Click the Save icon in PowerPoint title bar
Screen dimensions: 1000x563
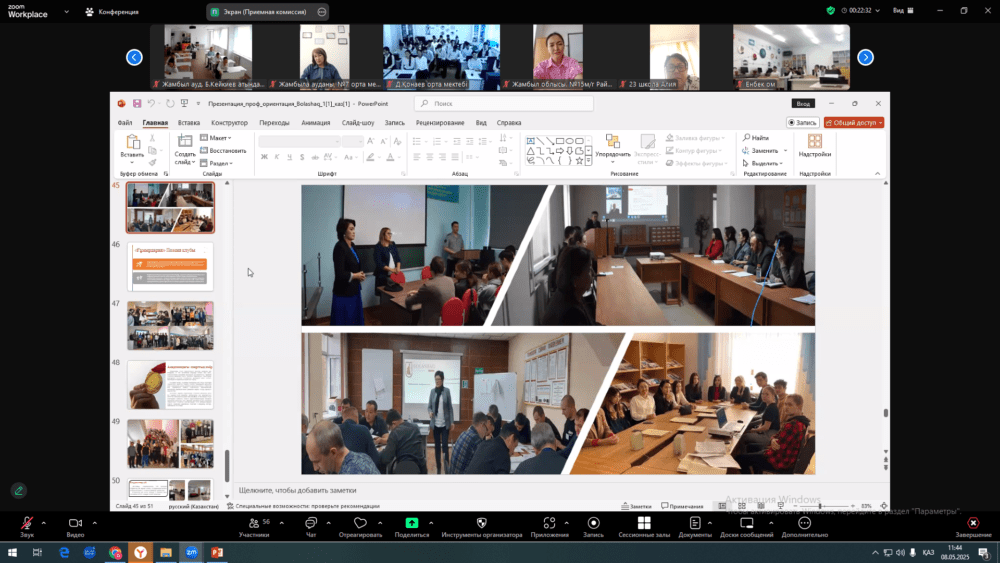pos(136,103)
